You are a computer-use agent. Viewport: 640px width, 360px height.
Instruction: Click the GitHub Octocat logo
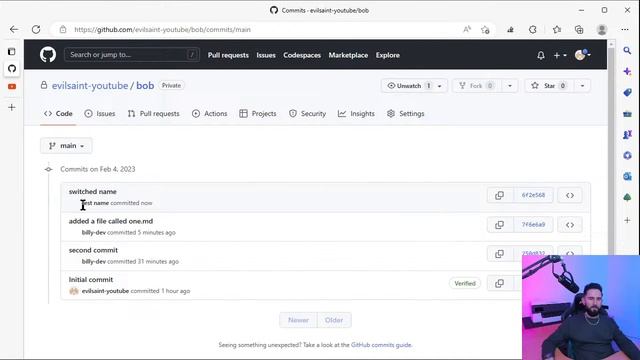pyautogui.click(x=48, y=55)
